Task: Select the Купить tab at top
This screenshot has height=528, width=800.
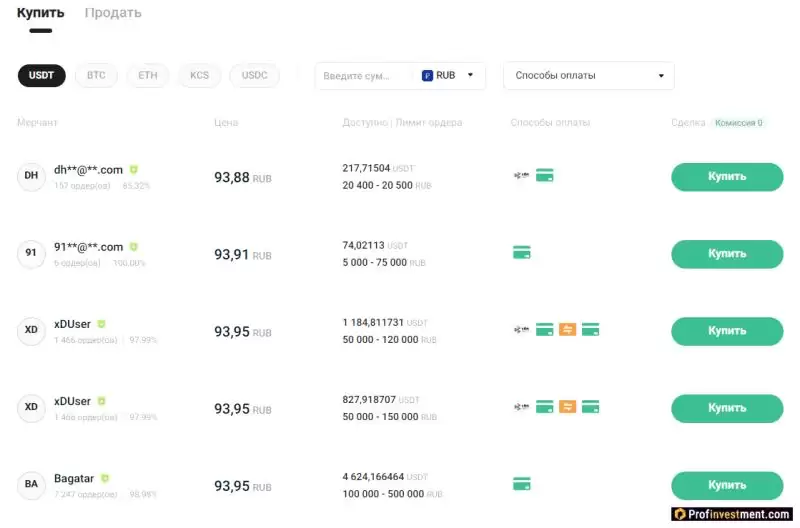Action: [40, 14]
